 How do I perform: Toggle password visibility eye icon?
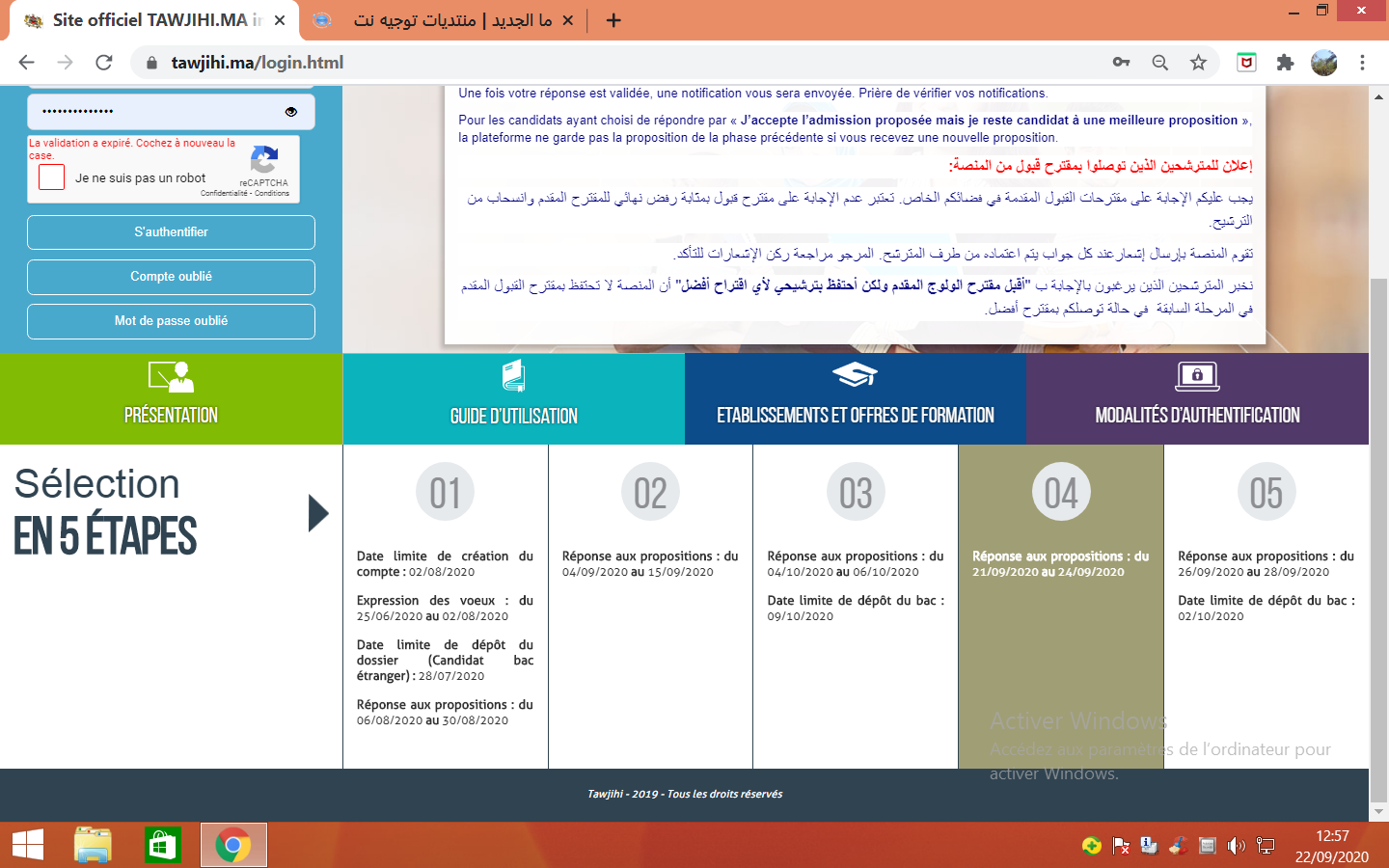(x=290, y=112)
